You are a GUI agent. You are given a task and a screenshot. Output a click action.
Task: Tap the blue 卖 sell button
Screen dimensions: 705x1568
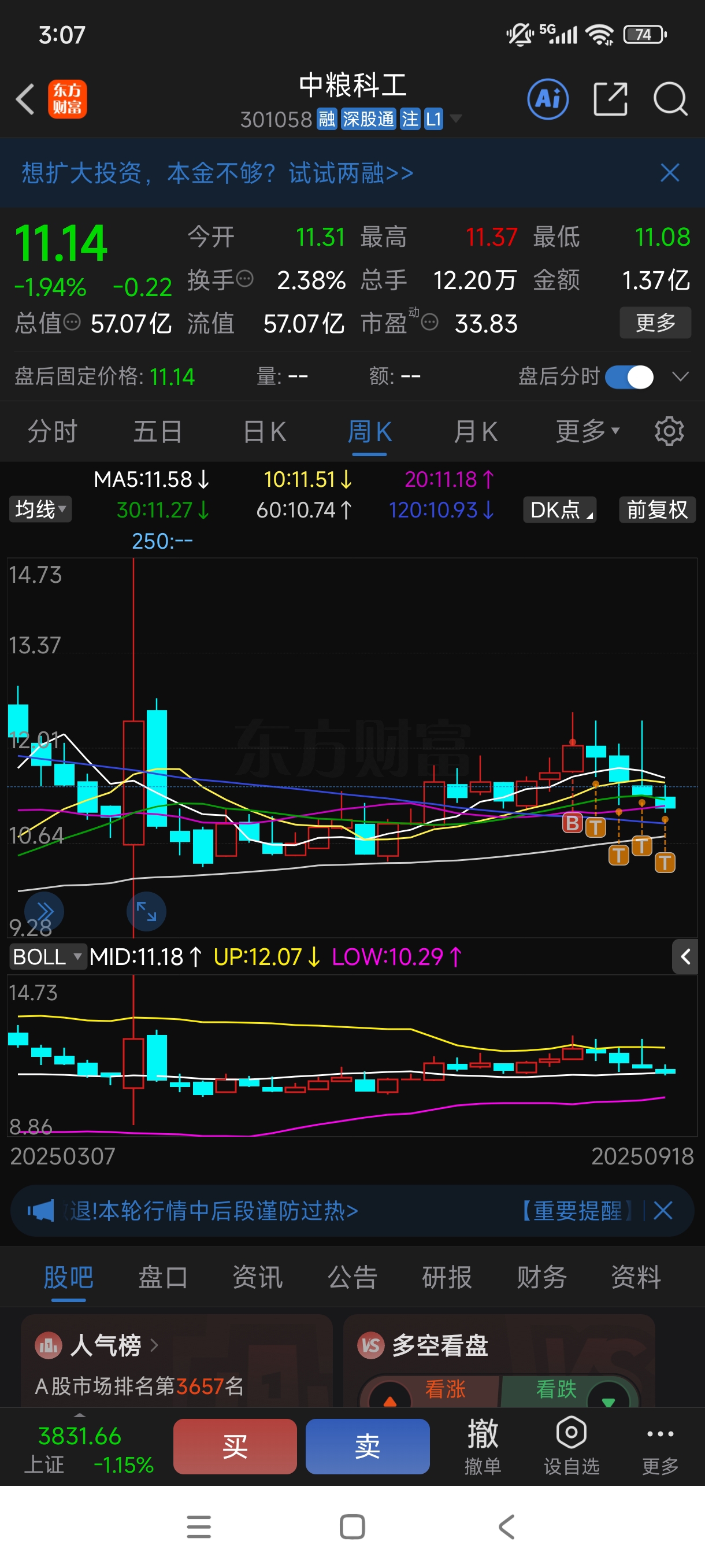tap(368, 1446)
